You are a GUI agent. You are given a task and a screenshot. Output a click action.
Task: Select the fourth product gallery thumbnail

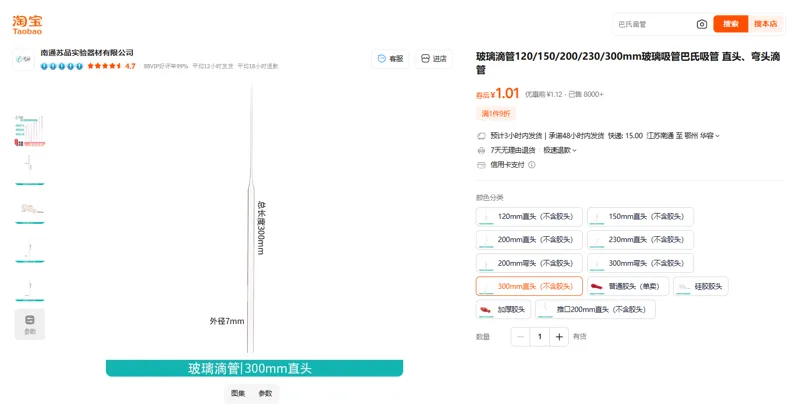point(30,247)
